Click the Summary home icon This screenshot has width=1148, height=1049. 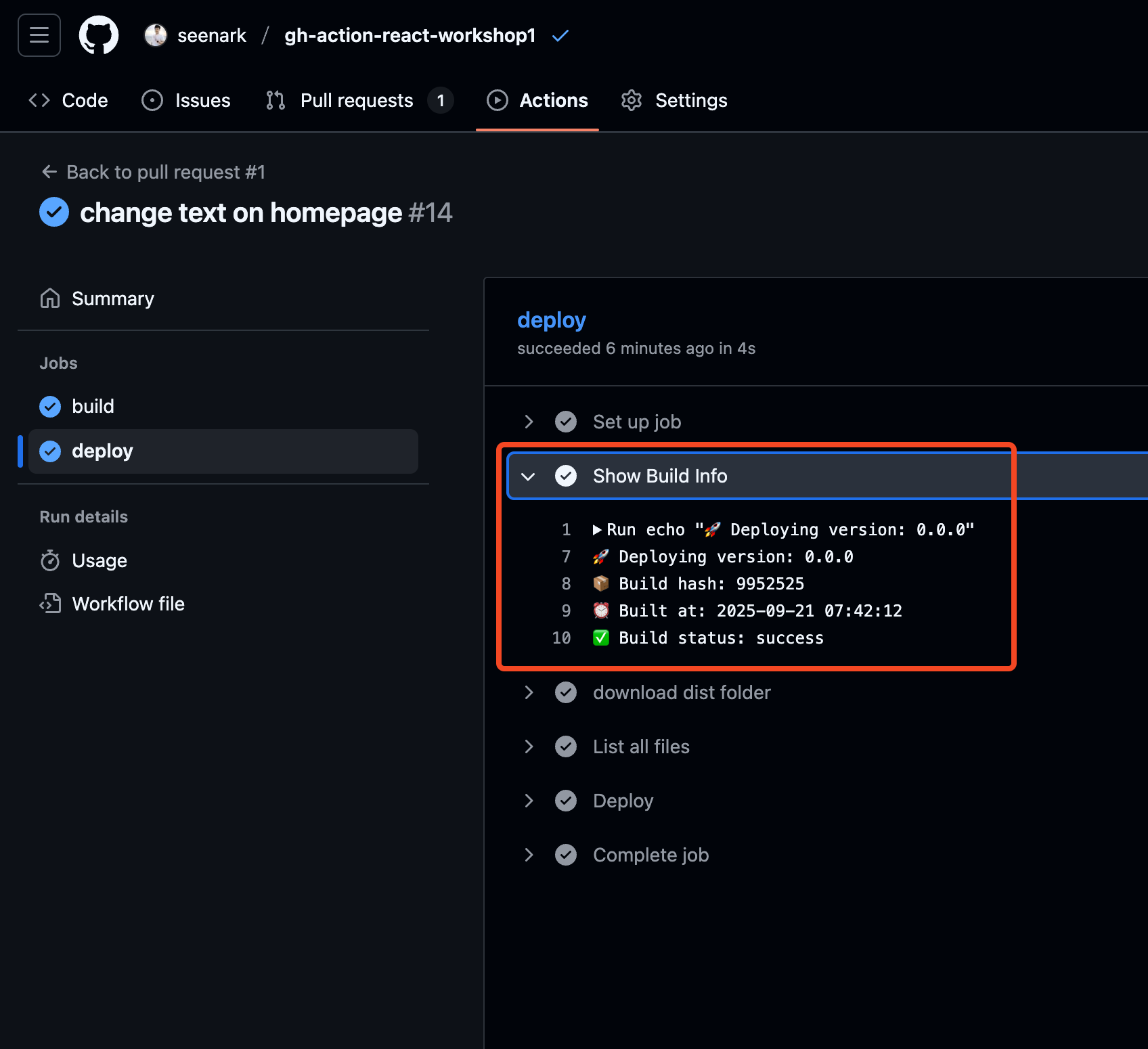pos(50,298)
